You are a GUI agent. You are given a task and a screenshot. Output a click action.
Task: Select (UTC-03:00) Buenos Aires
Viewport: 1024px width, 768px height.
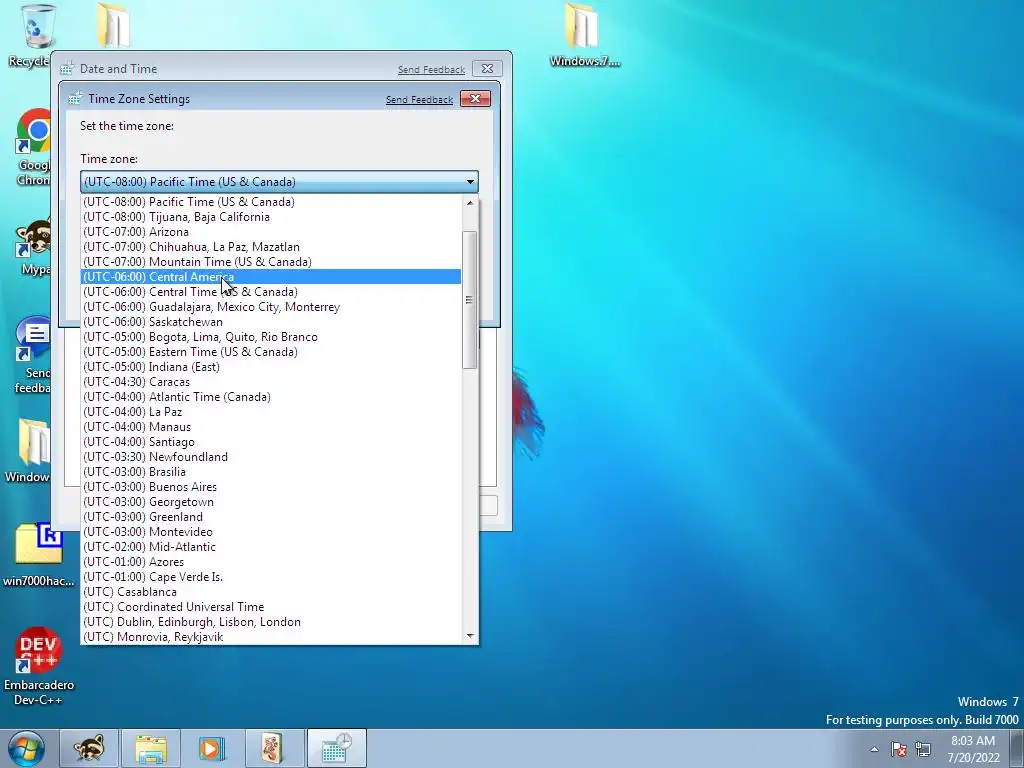pyautogui.click(x=271, y=487)
